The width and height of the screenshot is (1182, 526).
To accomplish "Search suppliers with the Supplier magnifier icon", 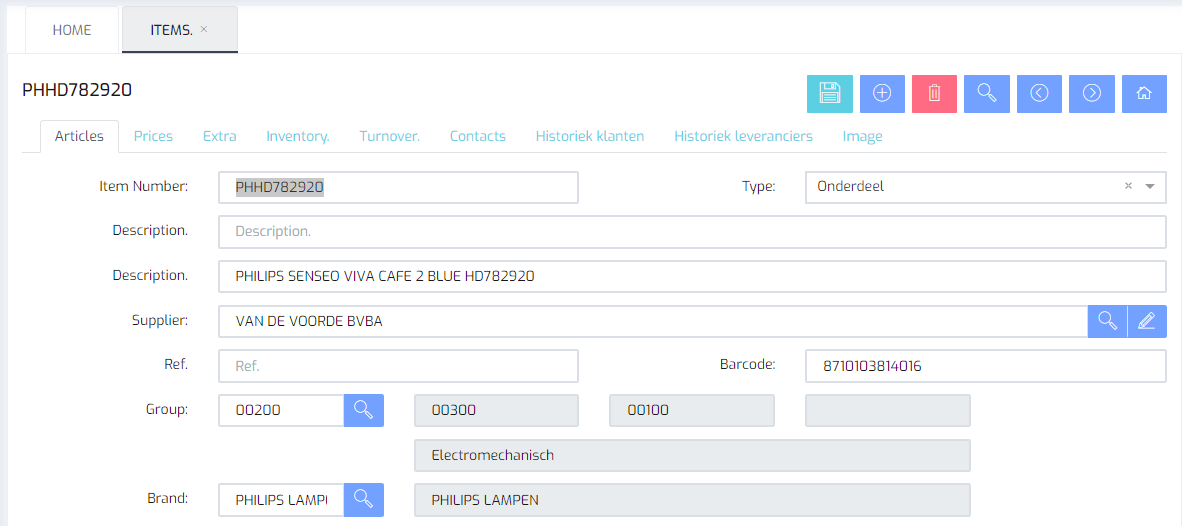I will [x=1107, y=321].
